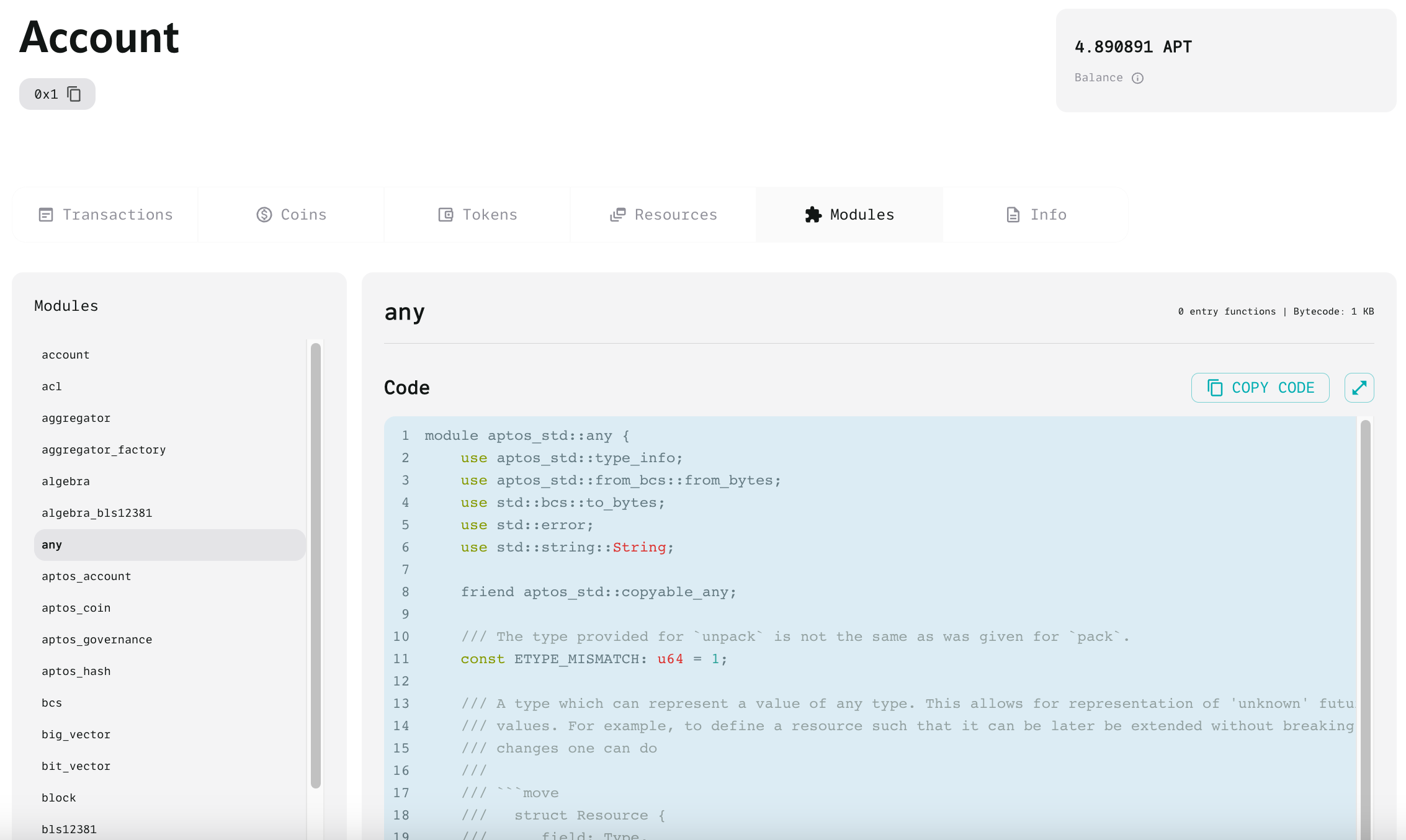The width and height of the screenshot is (1406, 840).
Task: Click the Resources tab icon
Action: (618, 215)
